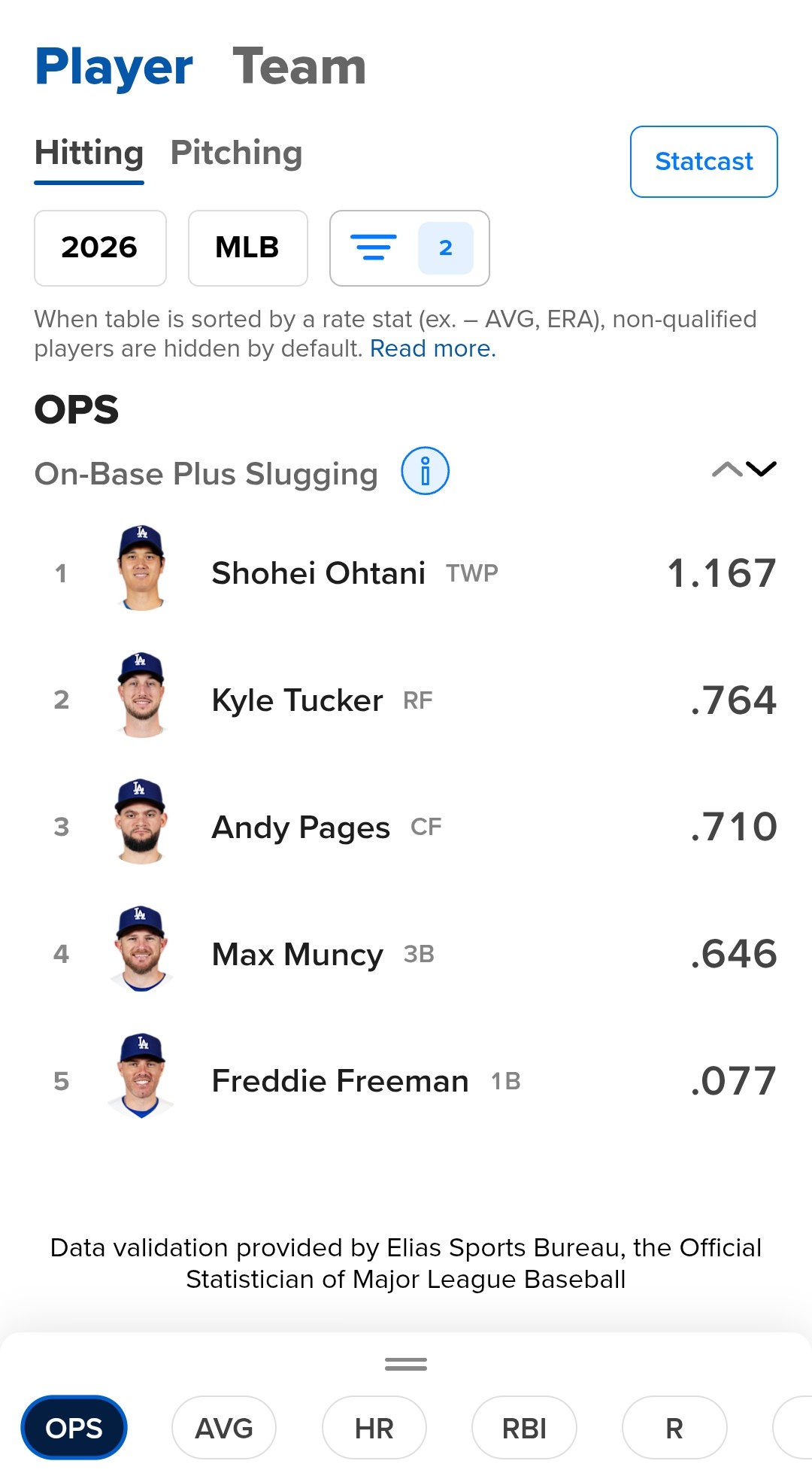812x1476 pixels.
Task: Select the R stat pill
Action: [674, 1428]
